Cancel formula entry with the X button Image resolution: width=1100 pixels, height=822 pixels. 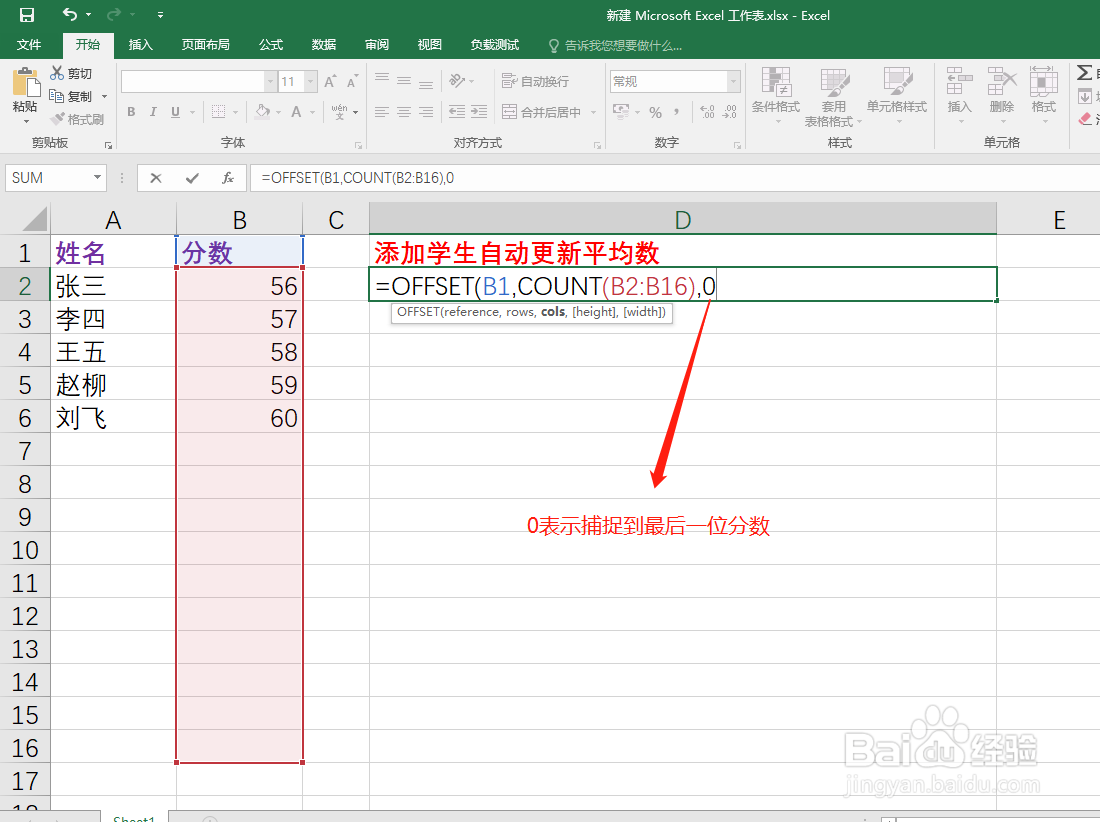(x=156, y=177)
